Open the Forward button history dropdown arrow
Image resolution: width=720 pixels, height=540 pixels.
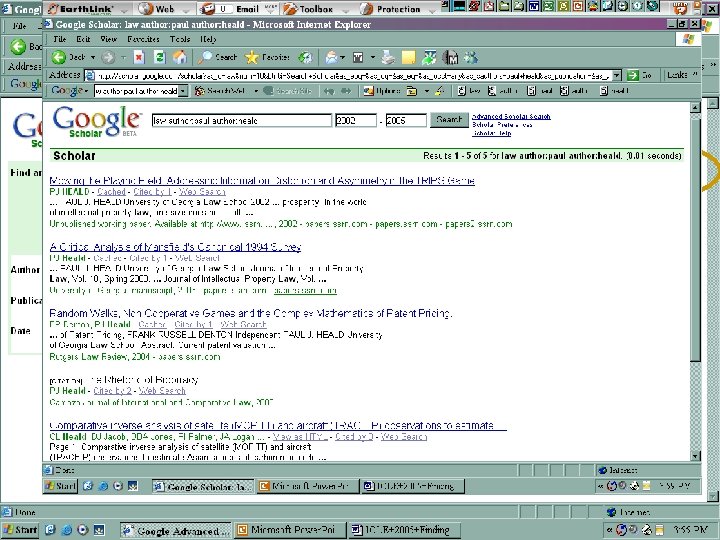click(x=123, y=57)
